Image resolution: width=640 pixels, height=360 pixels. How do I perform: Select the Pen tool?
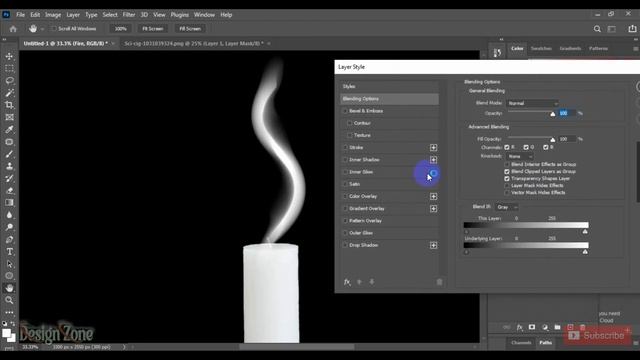[x=9, y=239]
